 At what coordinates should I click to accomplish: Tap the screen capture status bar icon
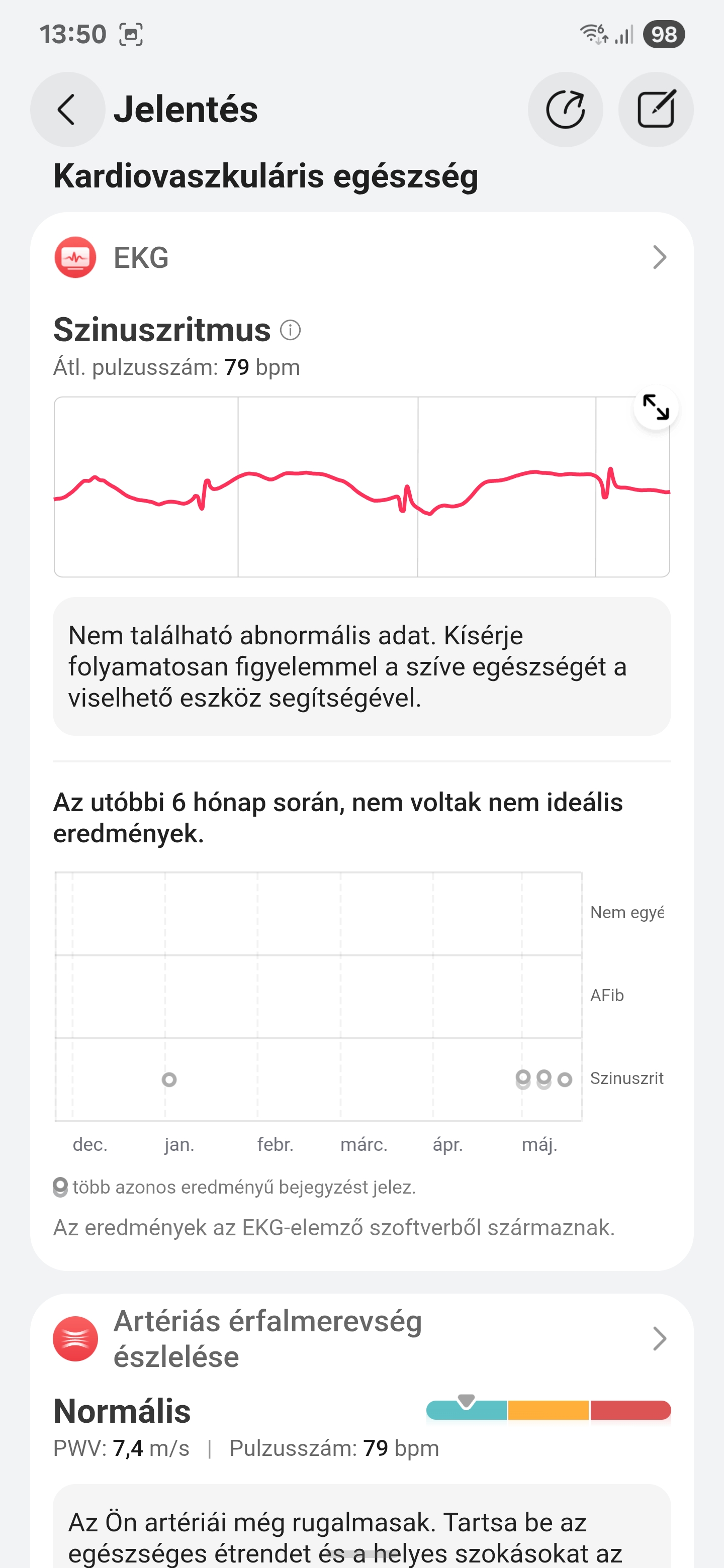tap(131, 34)
